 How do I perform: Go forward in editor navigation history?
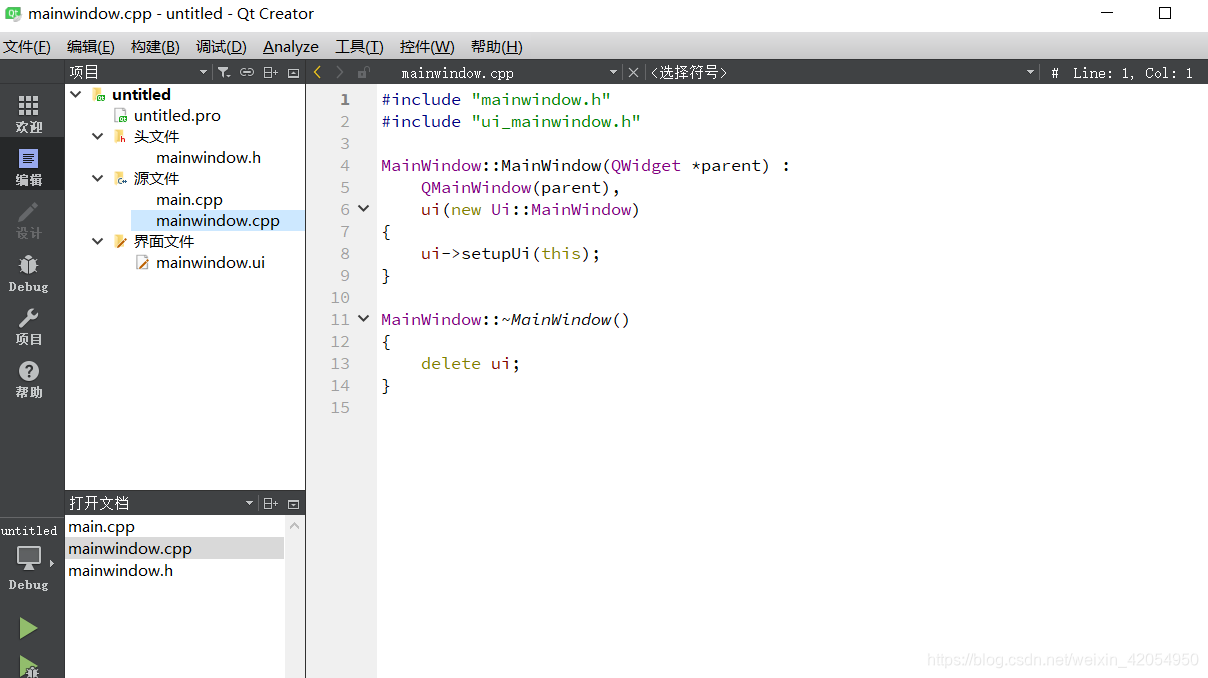pos(340,72)
